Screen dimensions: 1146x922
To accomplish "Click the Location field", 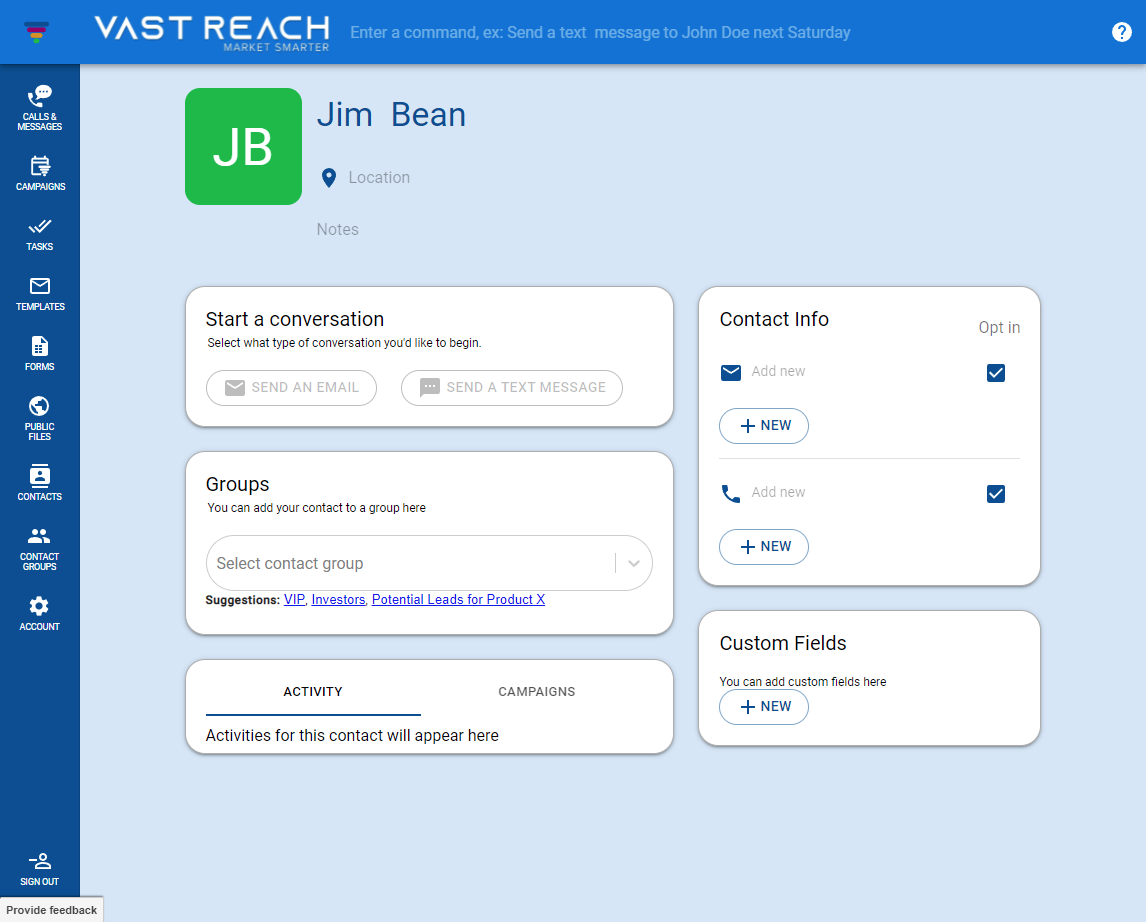I will point(379,178).
